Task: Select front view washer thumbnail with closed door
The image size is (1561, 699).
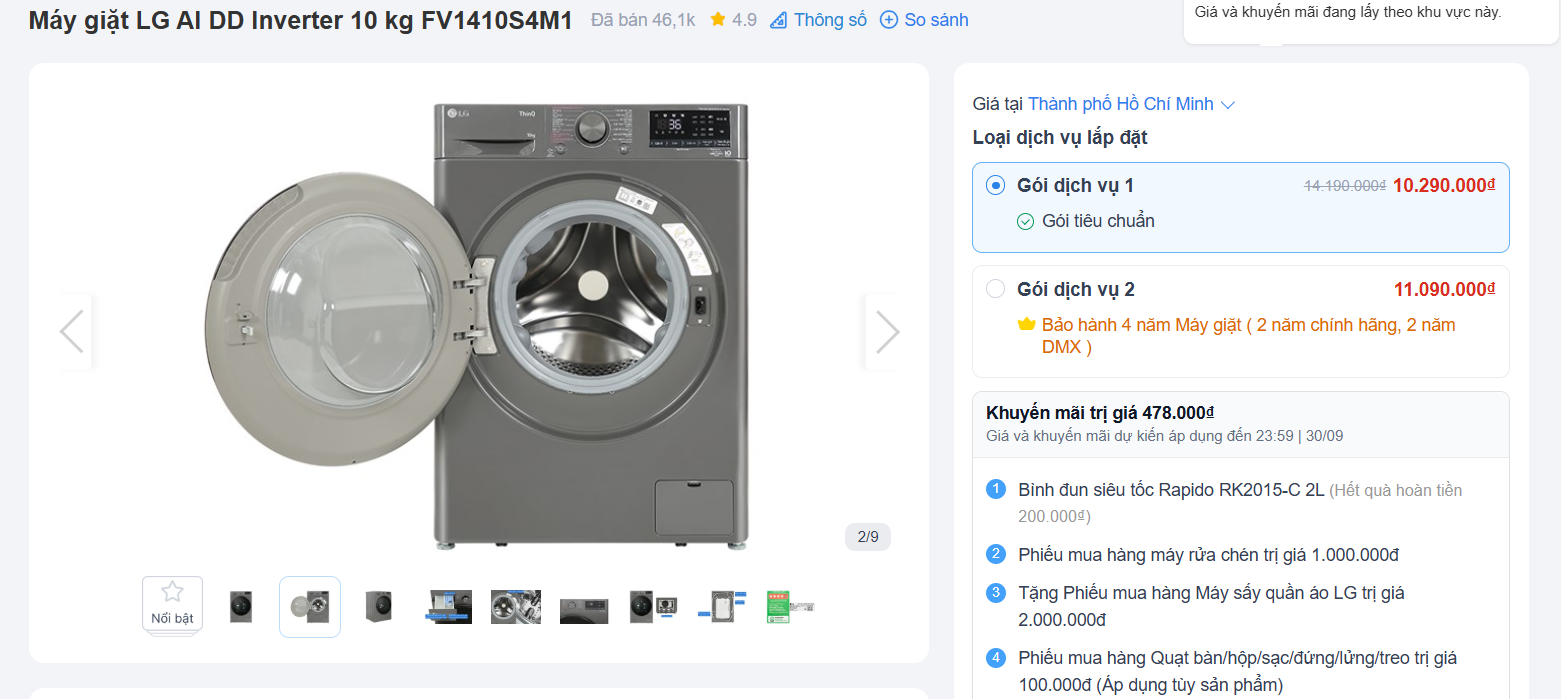Action: (241, 607)
